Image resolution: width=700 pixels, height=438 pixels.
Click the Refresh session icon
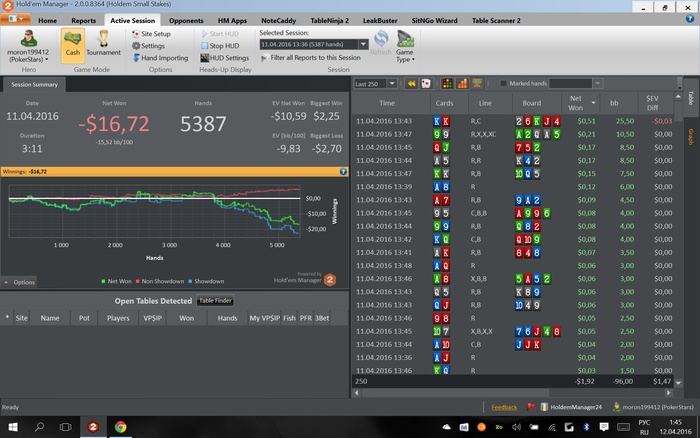[x=381, y=43]
